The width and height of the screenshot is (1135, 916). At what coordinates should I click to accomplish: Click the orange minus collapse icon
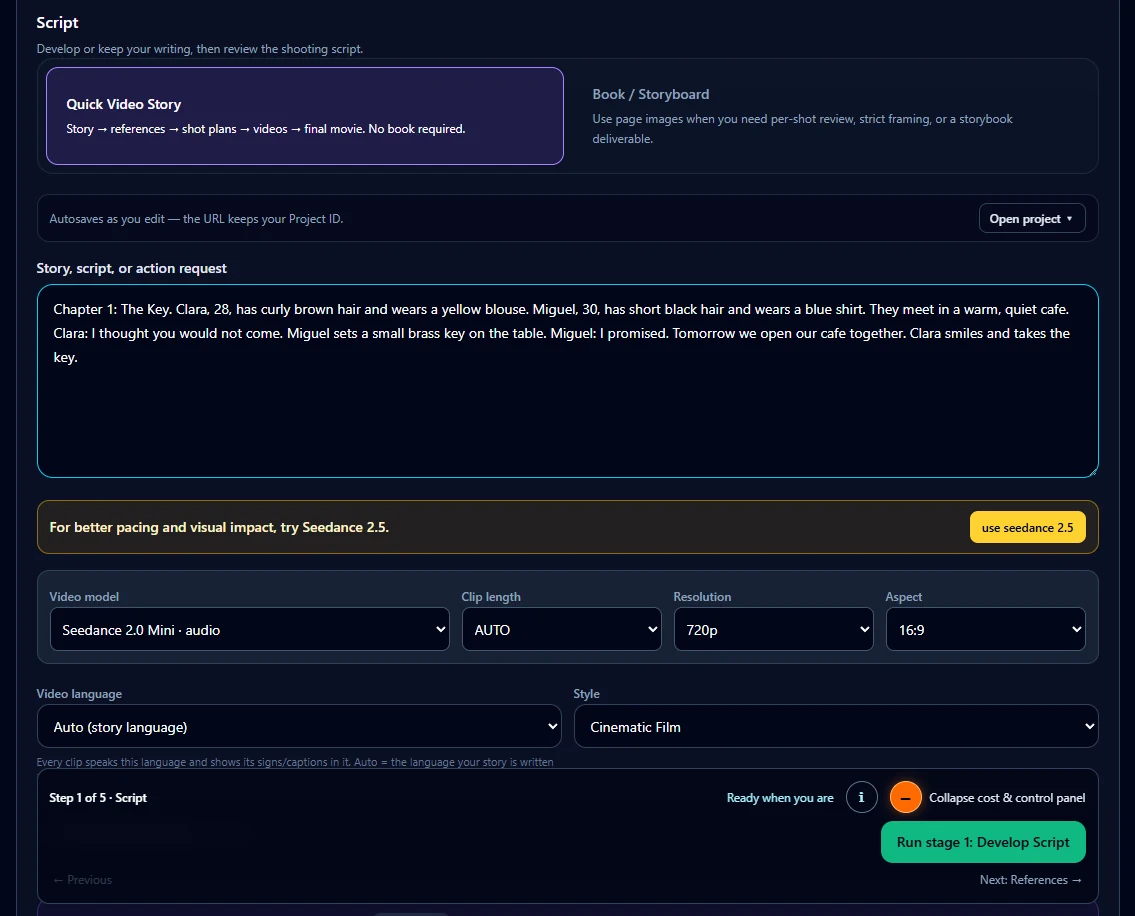[x=906, y=797]
